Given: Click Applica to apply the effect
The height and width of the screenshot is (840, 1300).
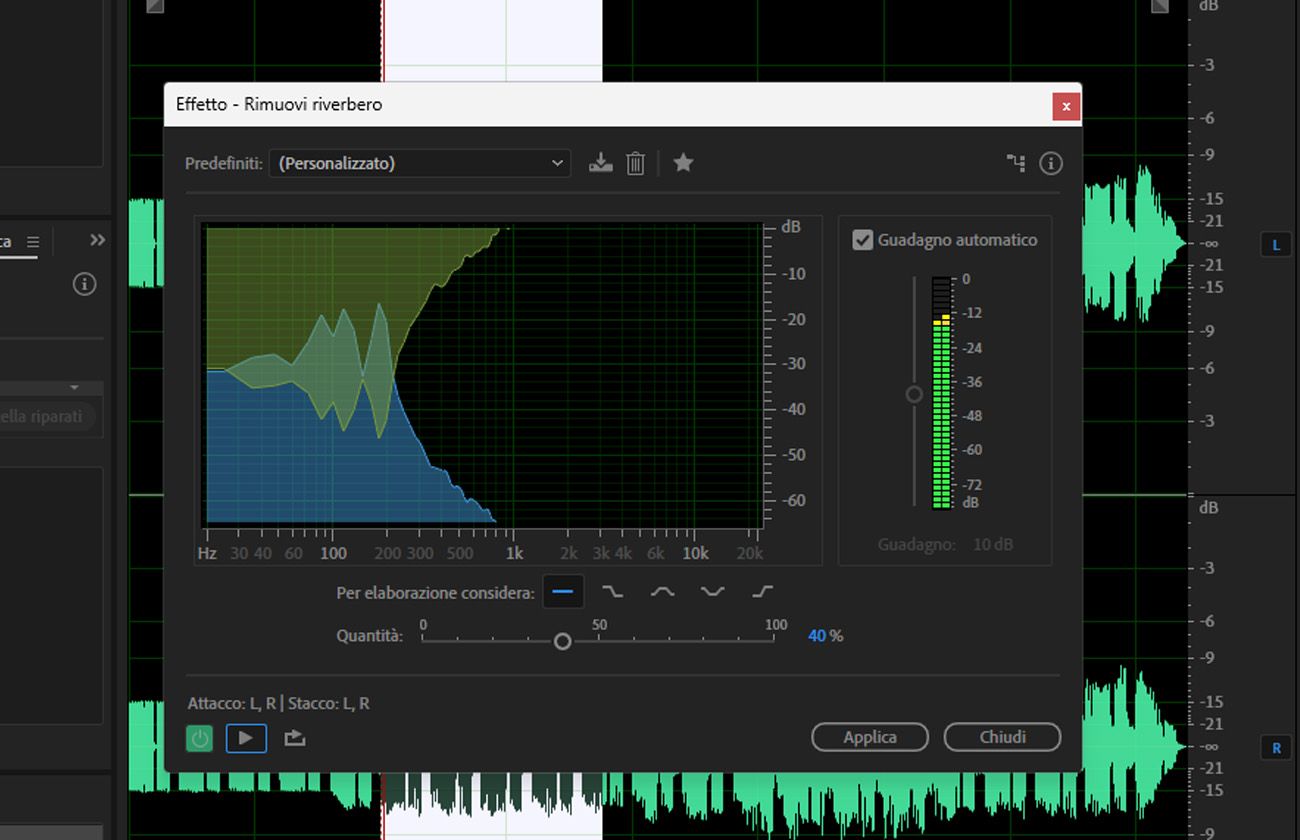Looking at the screenshot, I should pos(870,737).
